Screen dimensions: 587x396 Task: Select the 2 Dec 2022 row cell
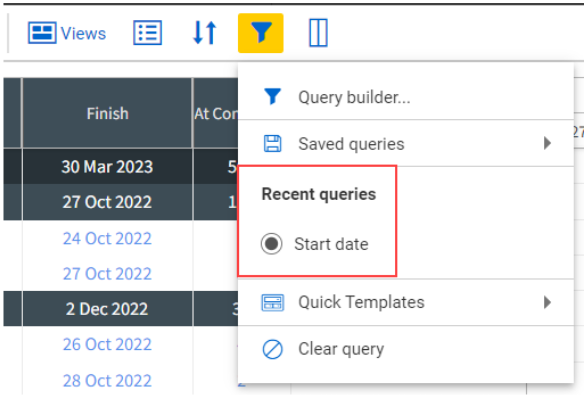[107, 309]
